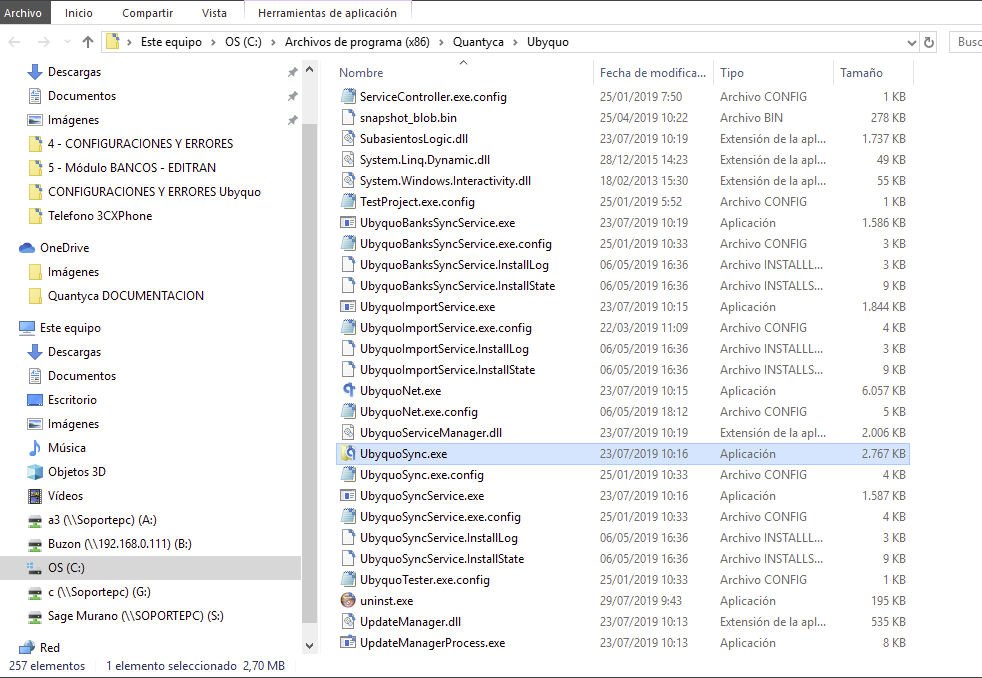This screenshot has width=982, height=678.
Task: Expand chevron after Quantyca breadcrumb
Action: [x=515, y=42]
